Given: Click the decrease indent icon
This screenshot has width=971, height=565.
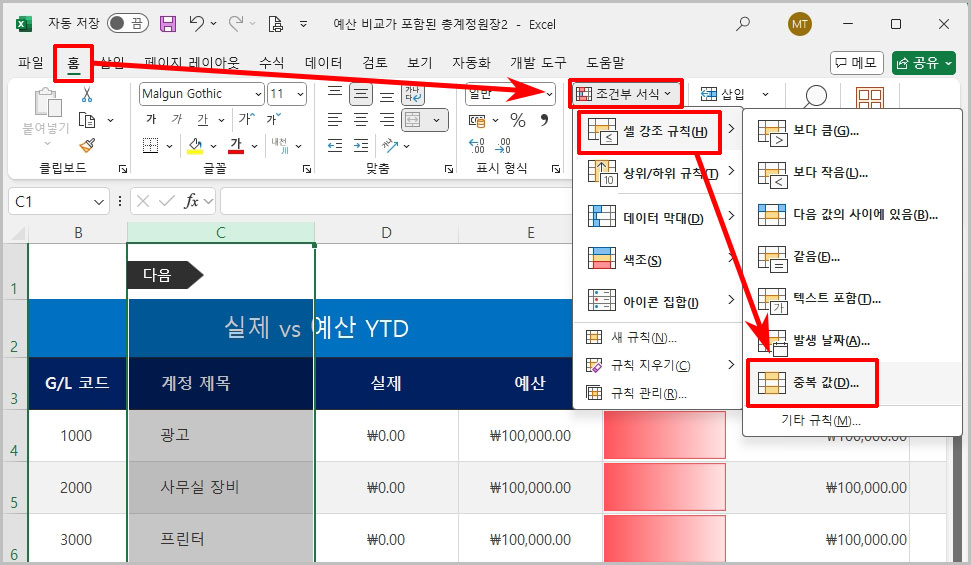Looking at the screenshot, I should 335,146.
